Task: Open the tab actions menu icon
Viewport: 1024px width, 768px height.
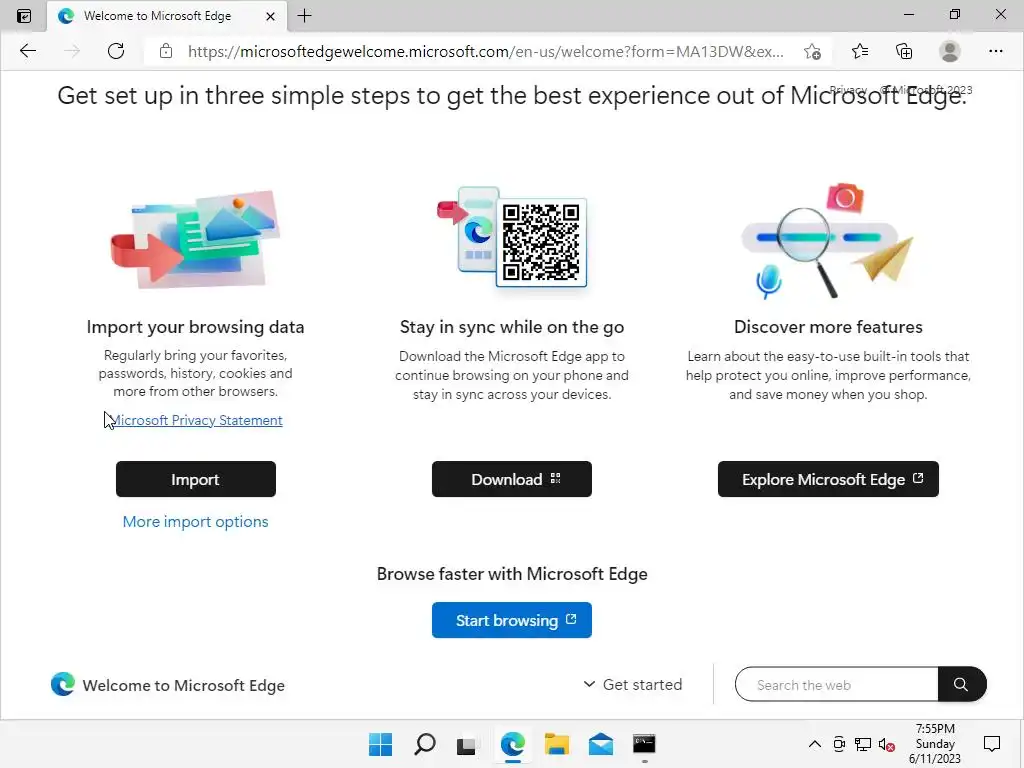Action: tap(24, 16)
